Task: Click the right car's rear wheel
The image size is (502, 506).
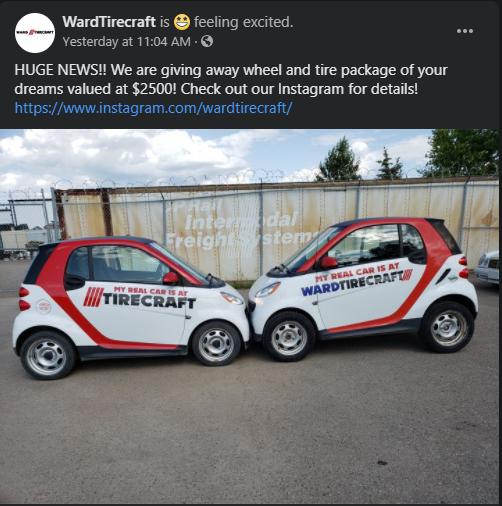Action: (447, 328)
